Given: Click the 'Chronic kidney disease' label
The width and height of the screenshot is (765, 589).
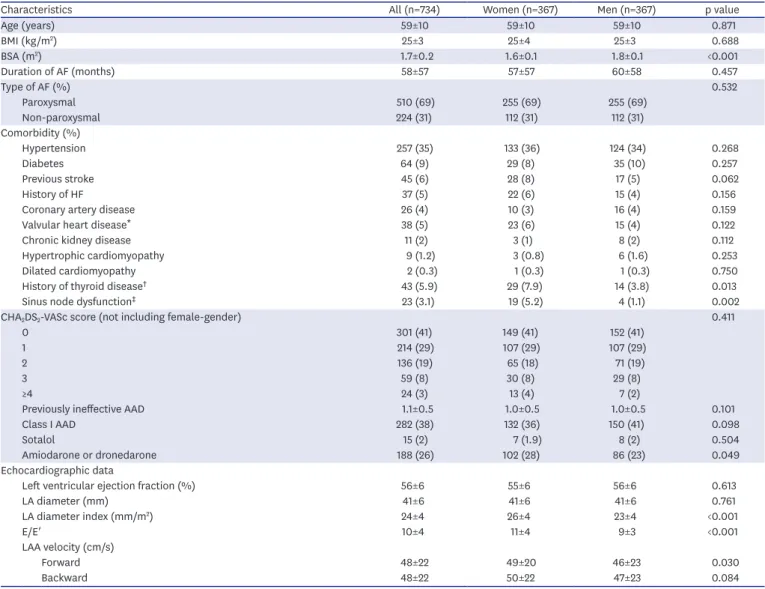Looking at the screenshot, I should (76, 241).
